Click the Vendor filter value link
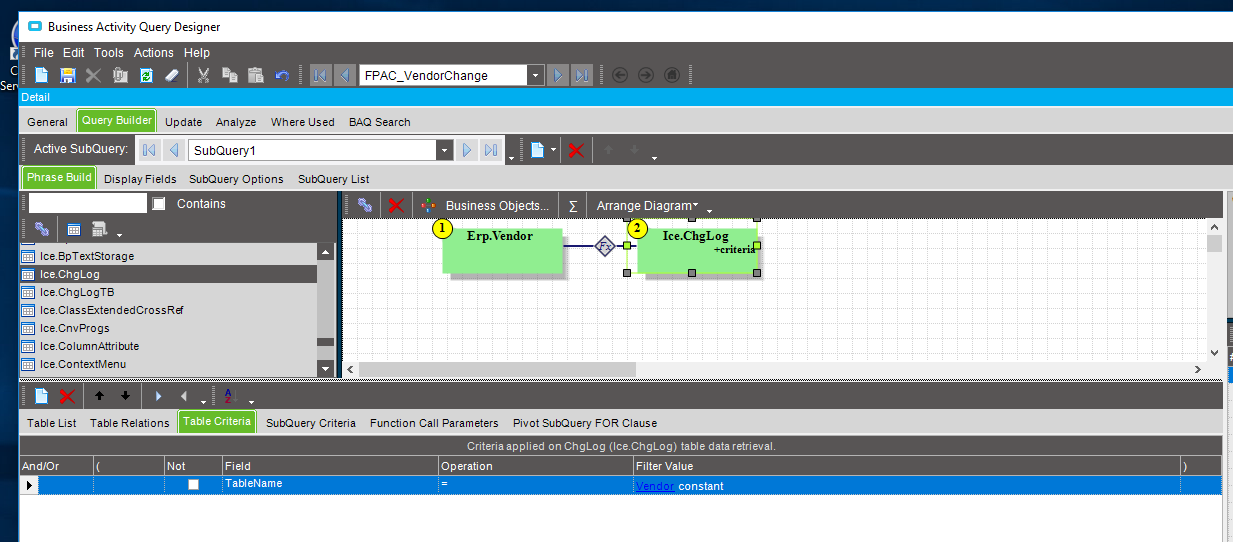 tap(655, 486)
